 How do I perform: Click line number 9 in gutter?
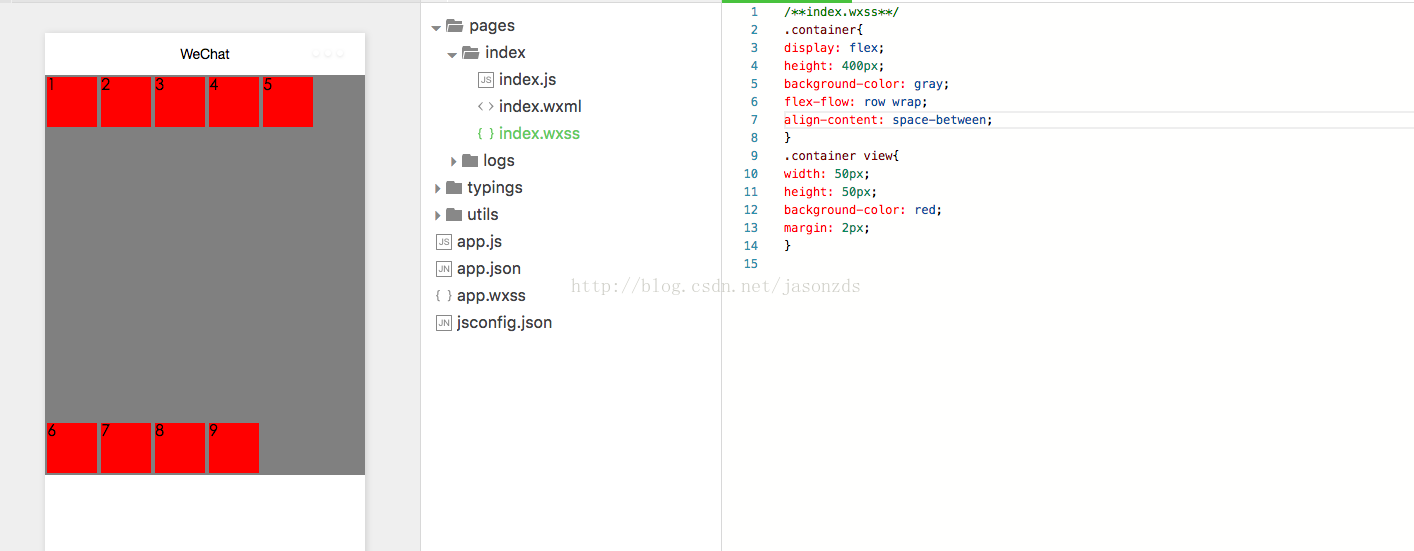pyautogui.click(x=754, y=156)
